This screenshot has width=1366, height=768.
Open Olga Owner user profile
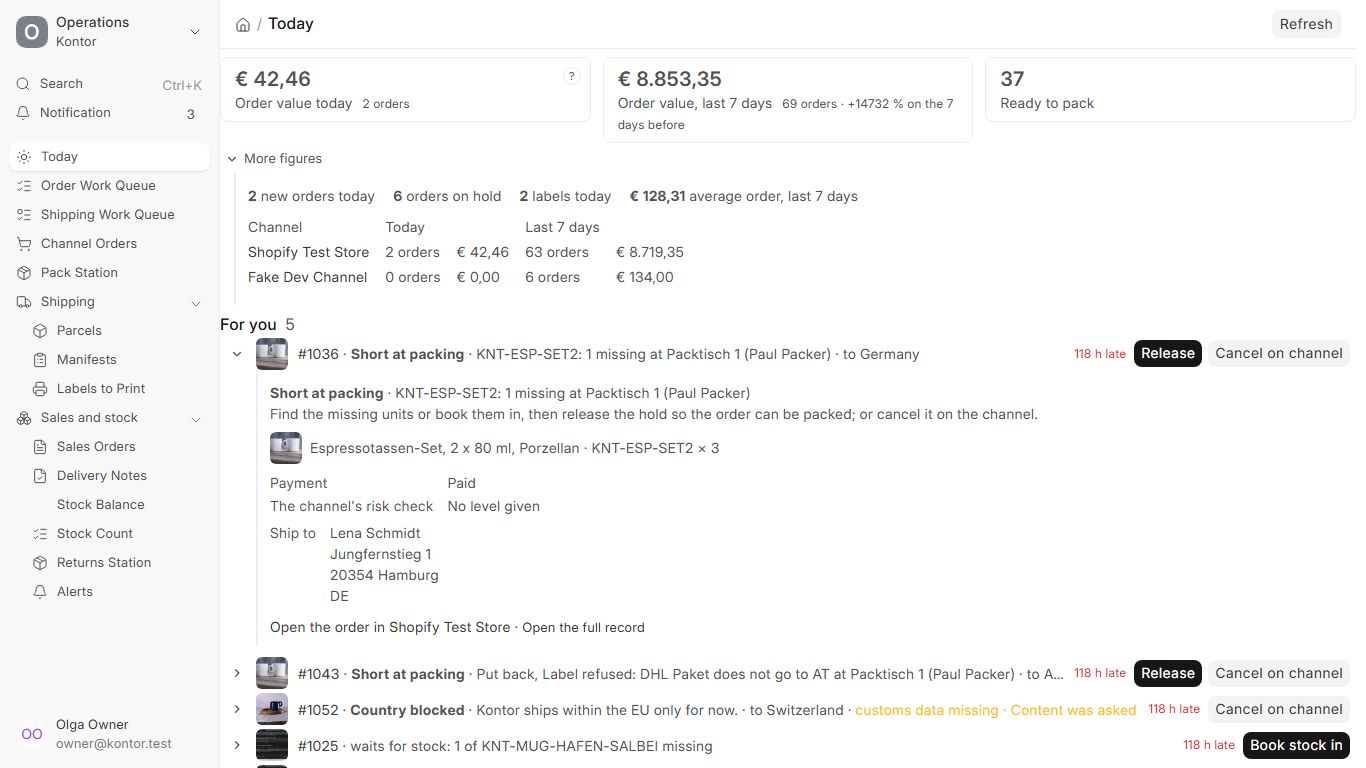coord(110,734)
